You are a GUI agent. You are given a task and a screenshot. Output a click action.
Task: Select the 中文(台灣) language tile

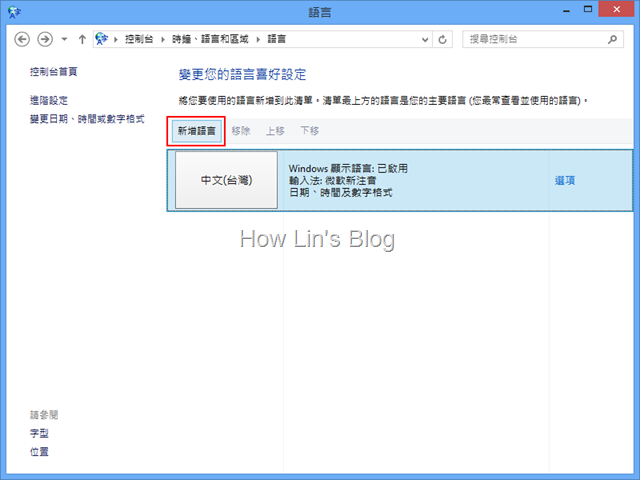pos(227,180)
